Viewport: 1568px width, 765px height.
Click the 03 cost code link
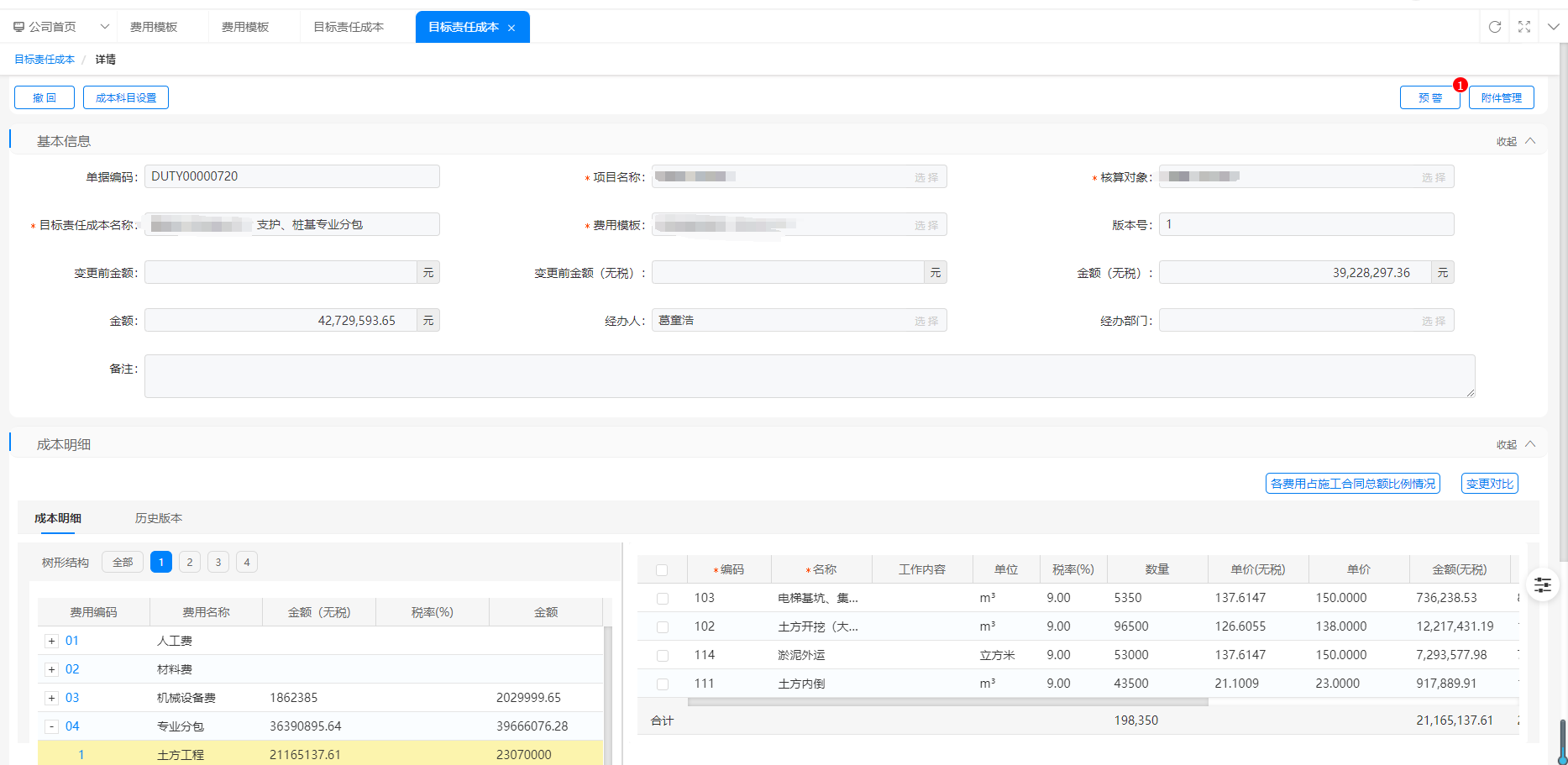[72, 698]
